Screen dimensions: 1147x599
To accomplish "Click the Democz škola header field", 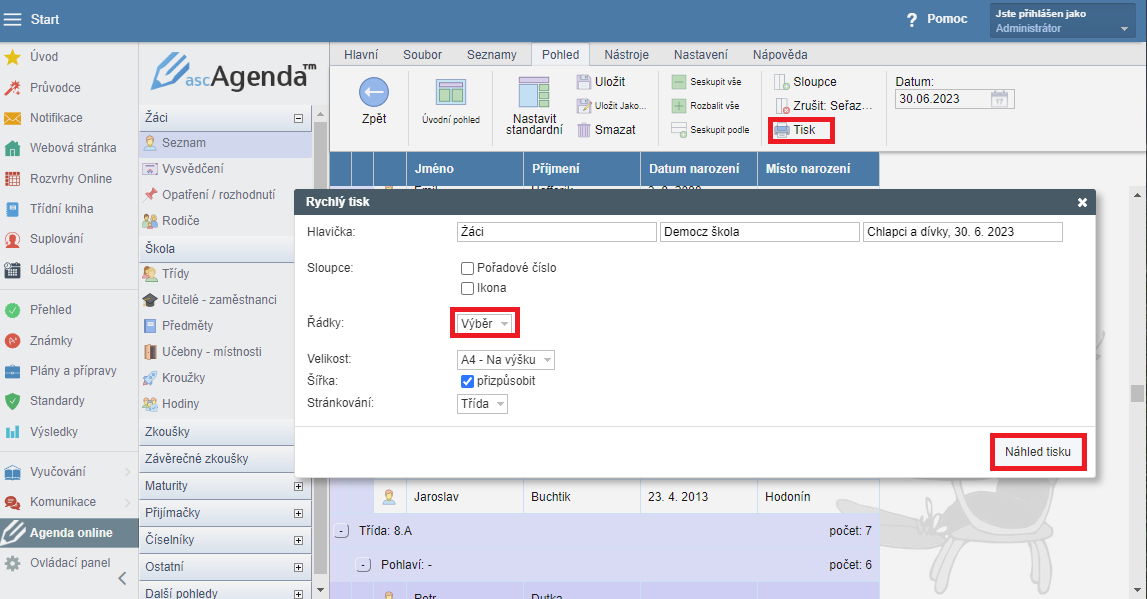I will [759, 232].
